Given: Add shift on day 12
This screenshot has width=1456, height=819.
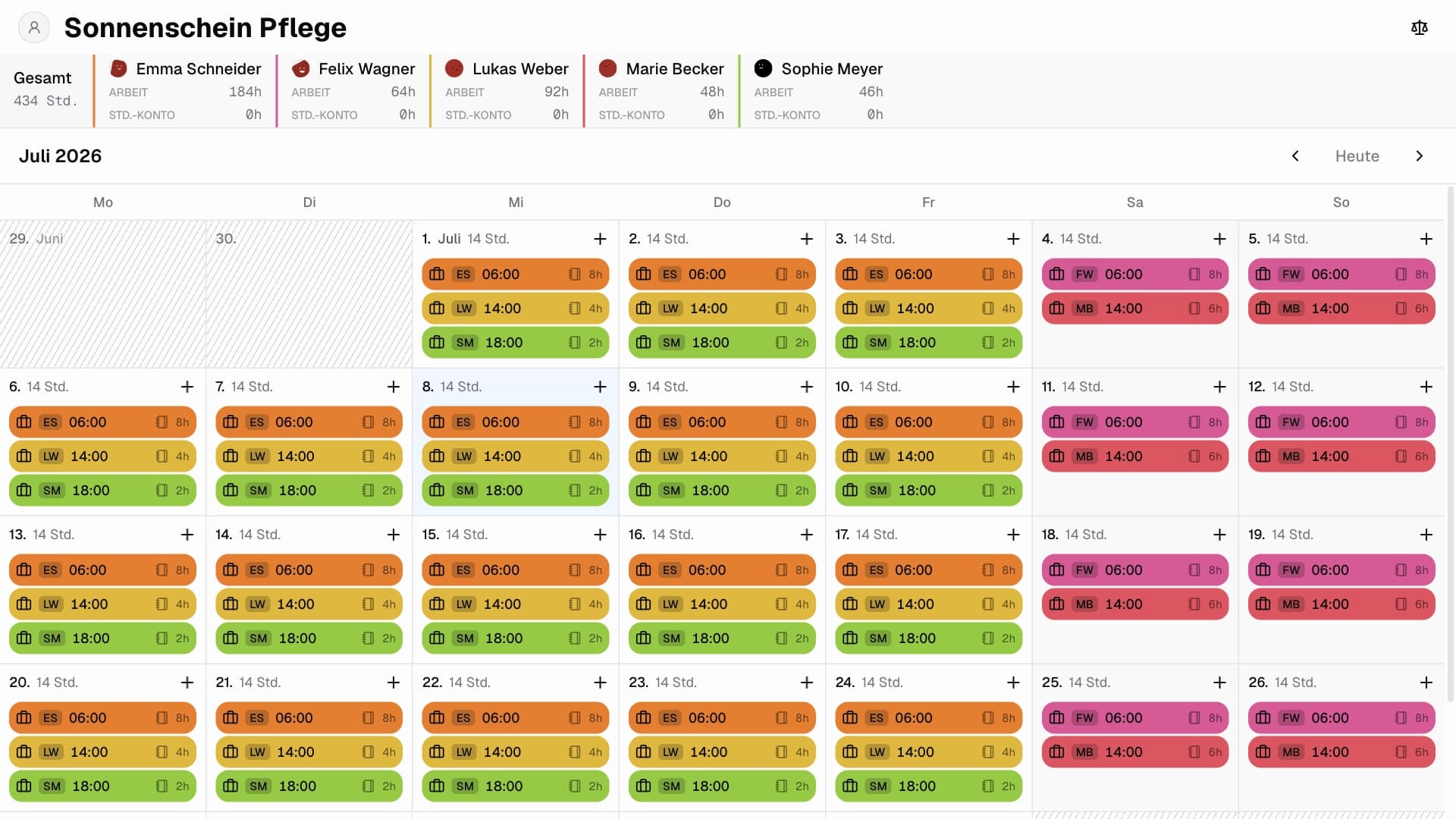Looking at the screenshot, I should pyautogui.click(x=1426, y=387).
